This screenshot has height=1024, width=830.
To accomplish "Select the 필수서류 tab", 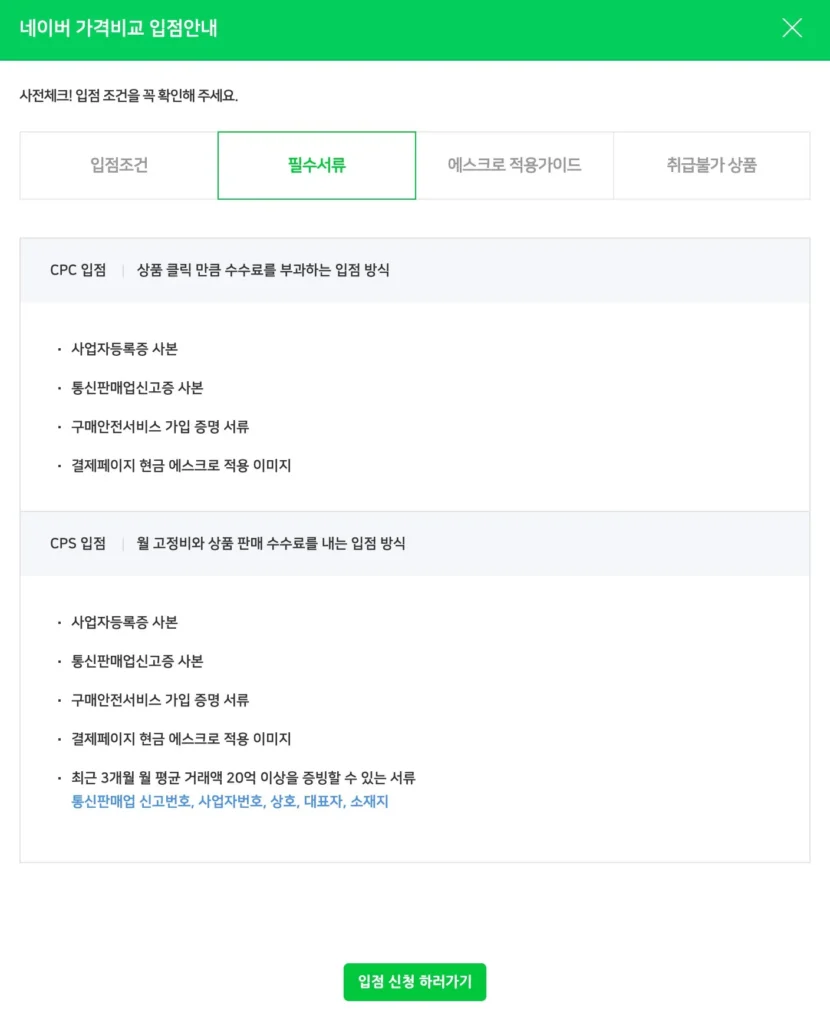I will tap(316, 165).
